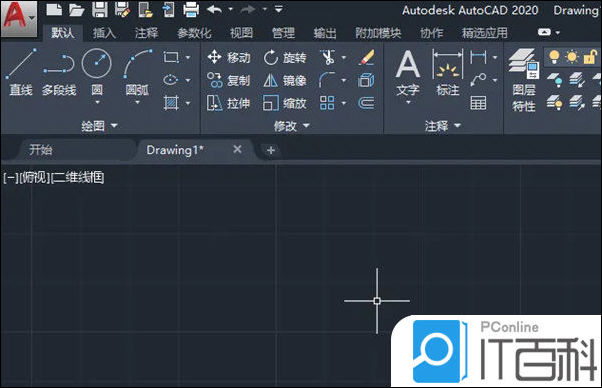This screenshot has width=602, height=388.
Task: Click the Open file folder icon
Action: pyautogui.click(x=76, y=9)
